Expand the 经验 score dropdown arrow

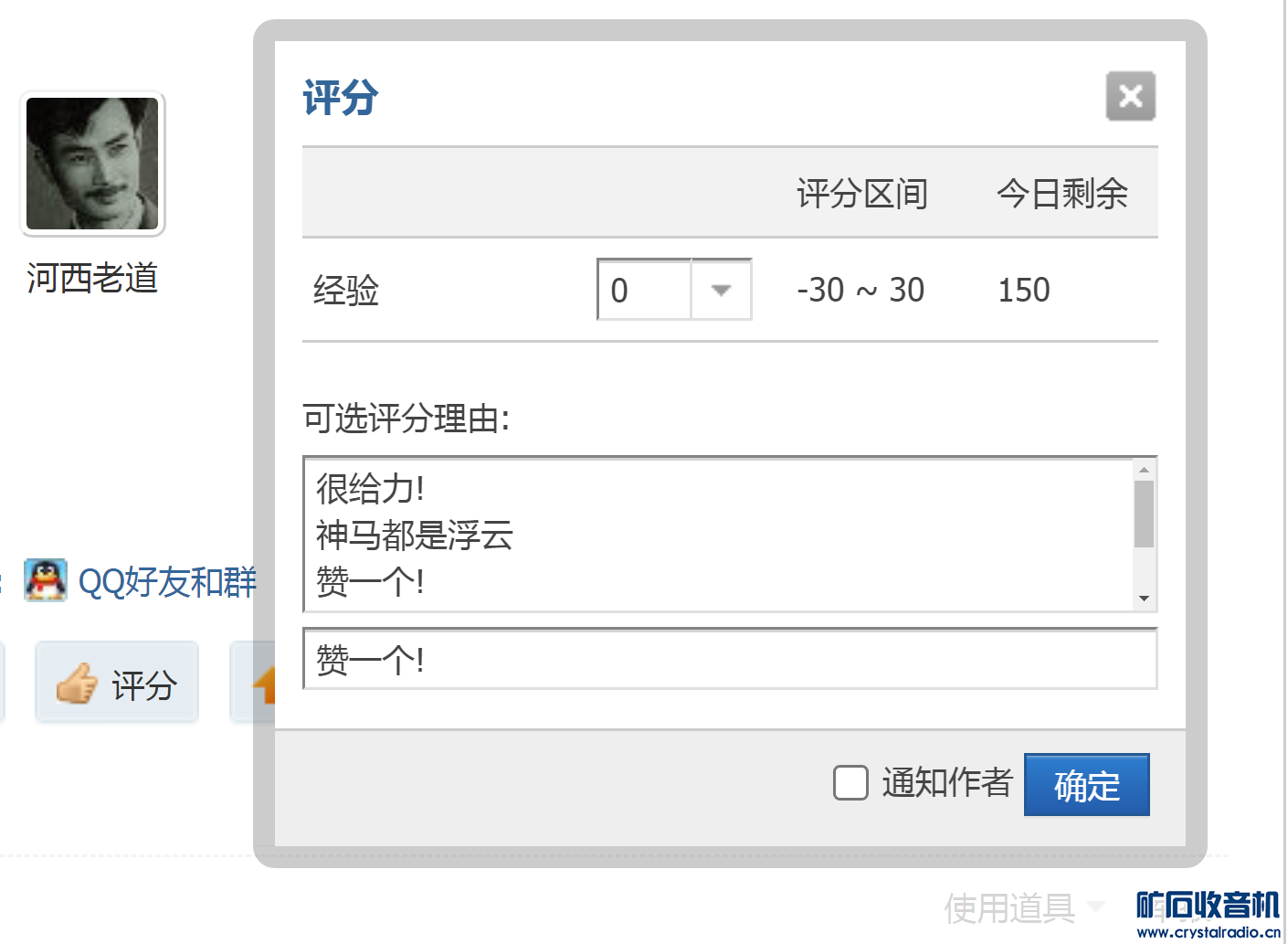click(x=721, y=291)
